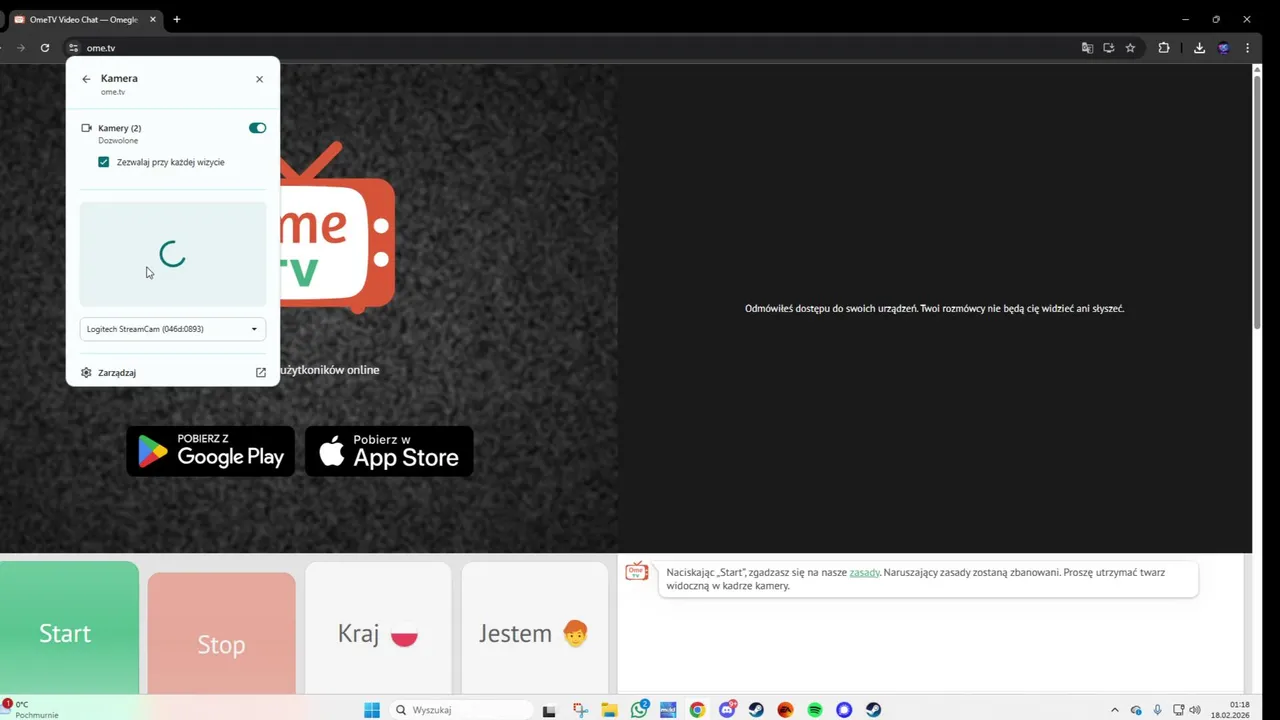
Task: Open the Windows Start menu
Action: [x=372, y=710]
